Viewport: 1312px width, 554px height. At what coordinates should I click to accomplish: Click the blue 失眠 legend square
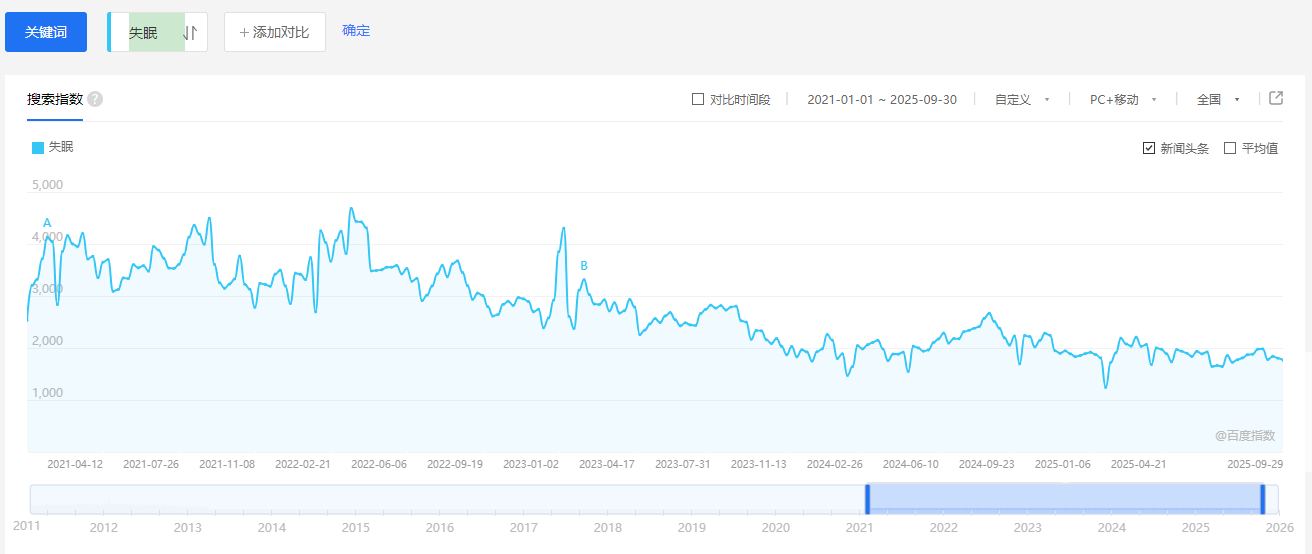pos(38,148)
